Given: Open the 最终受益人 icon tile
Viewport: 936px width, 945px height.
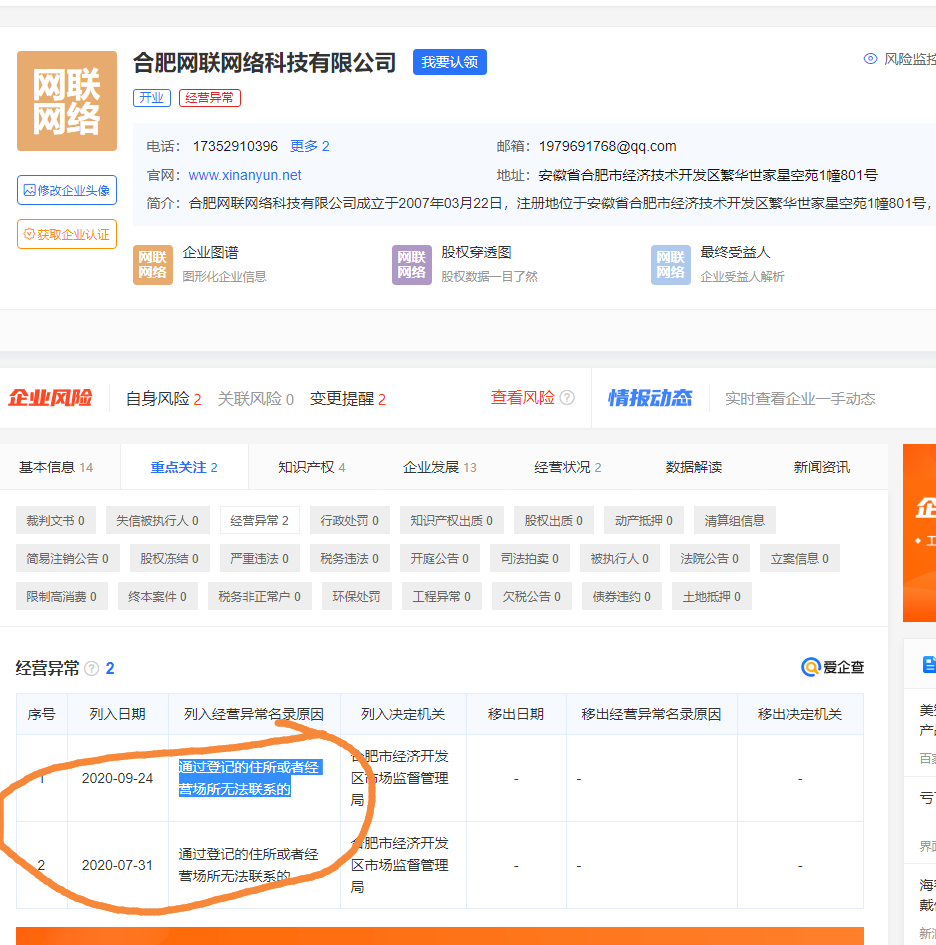Looking at the screenshot, I should point(671,265).
